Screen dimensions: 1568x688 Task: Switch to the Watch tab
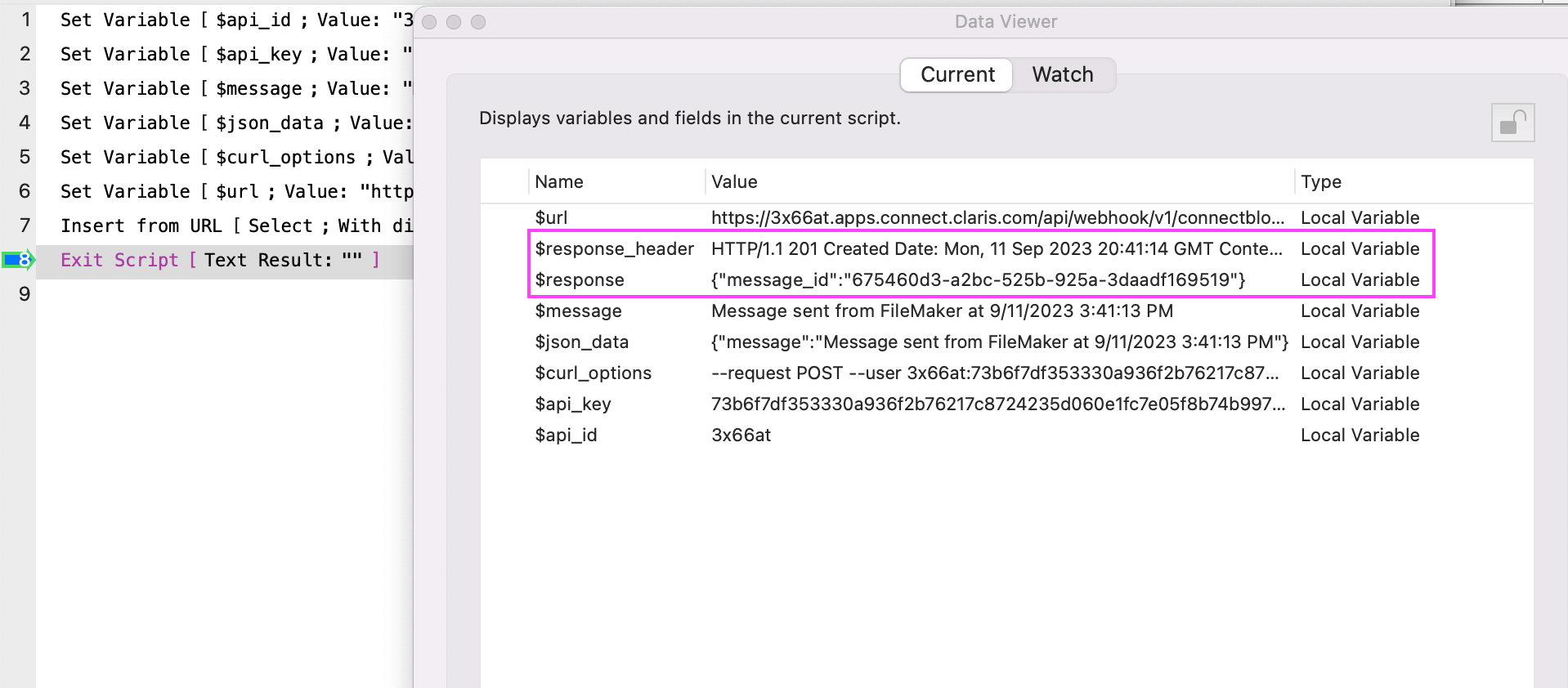1062,74
